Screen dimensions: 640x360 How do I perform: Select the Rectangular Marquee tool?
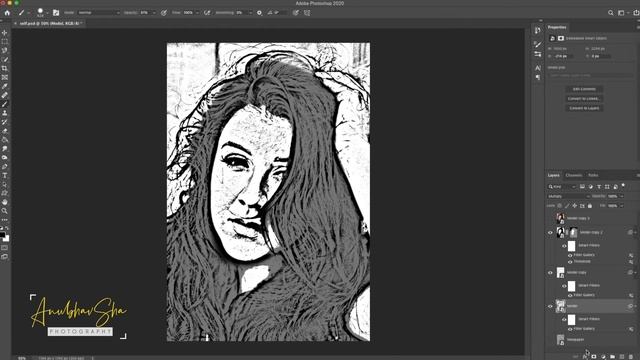click(x=4, y=42)
